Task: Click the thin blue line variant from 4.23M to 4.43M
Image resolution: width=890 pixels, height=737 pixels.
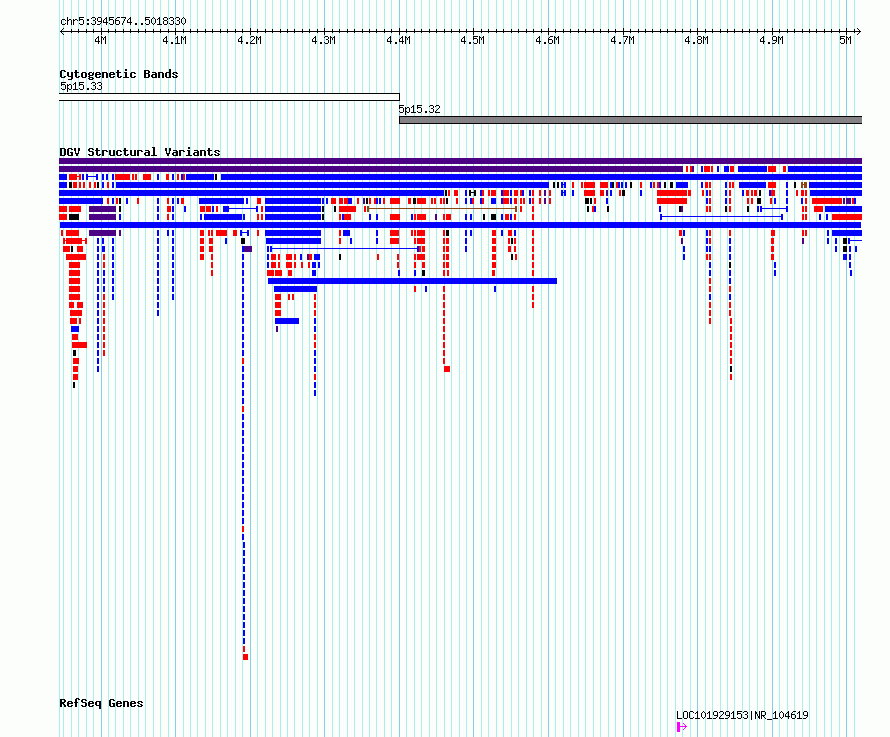Action: coord(345,249)
